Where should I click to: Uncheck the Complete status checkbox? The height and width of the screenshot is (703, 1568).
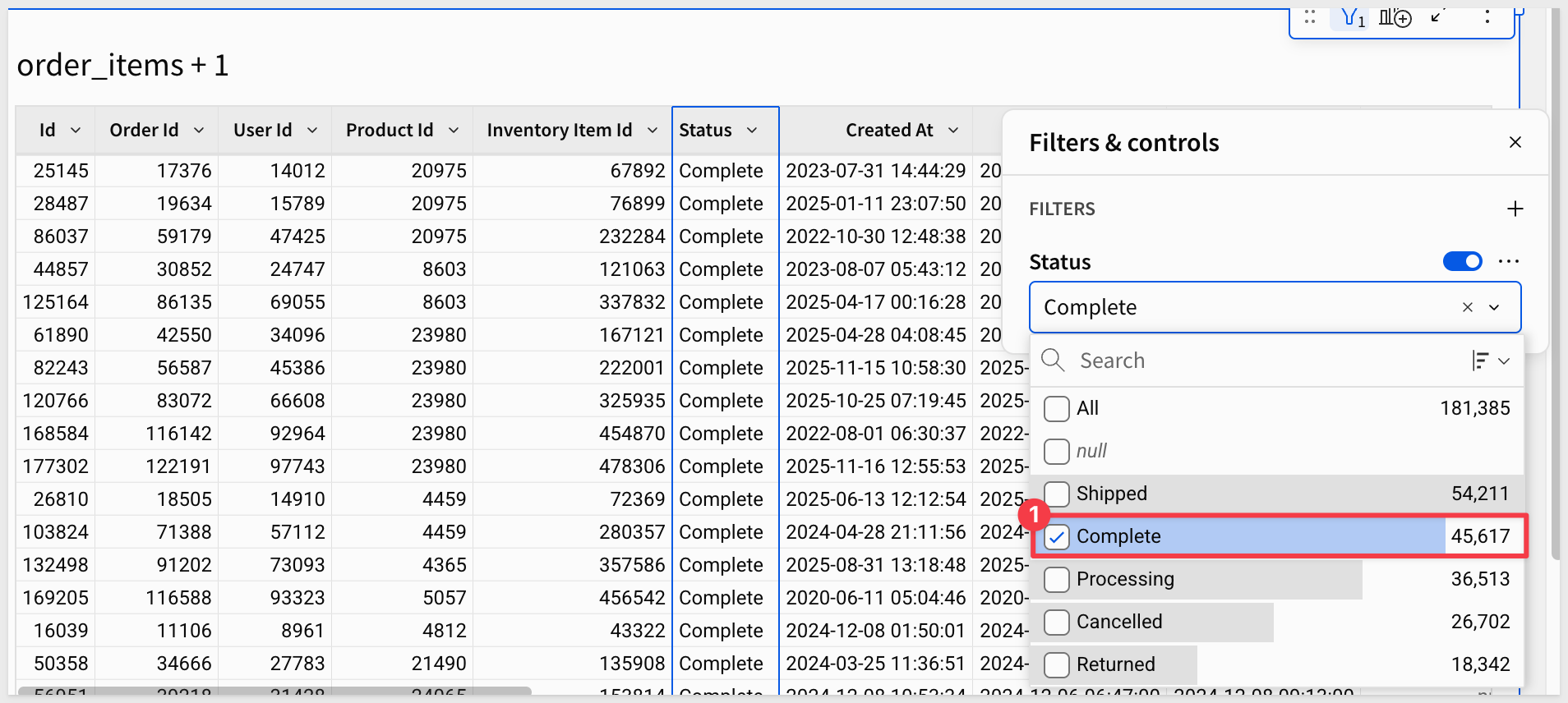(1057, 537)
